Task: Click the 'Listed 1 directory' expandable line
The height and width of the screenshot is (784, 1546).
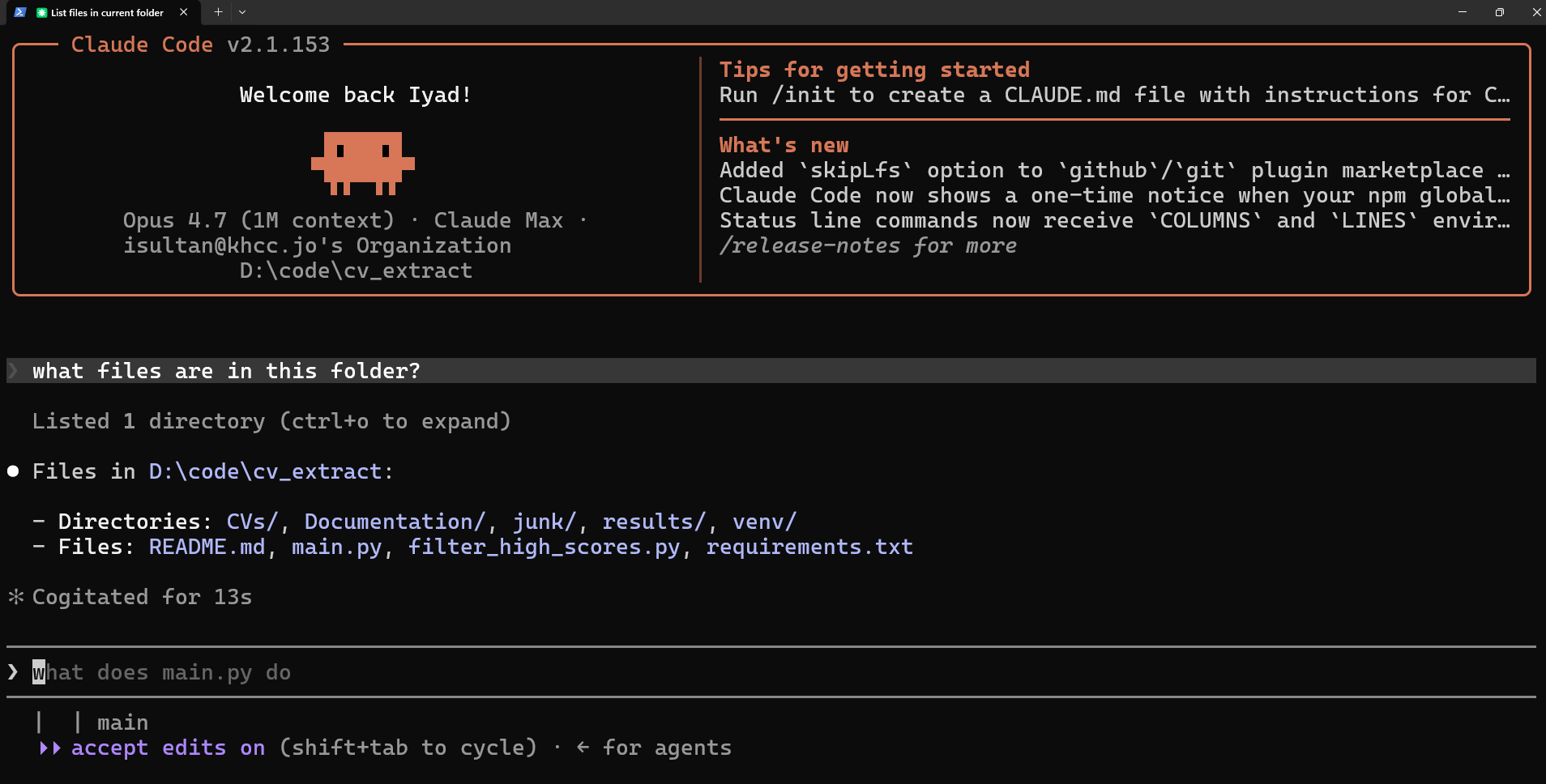Action: 271,421
